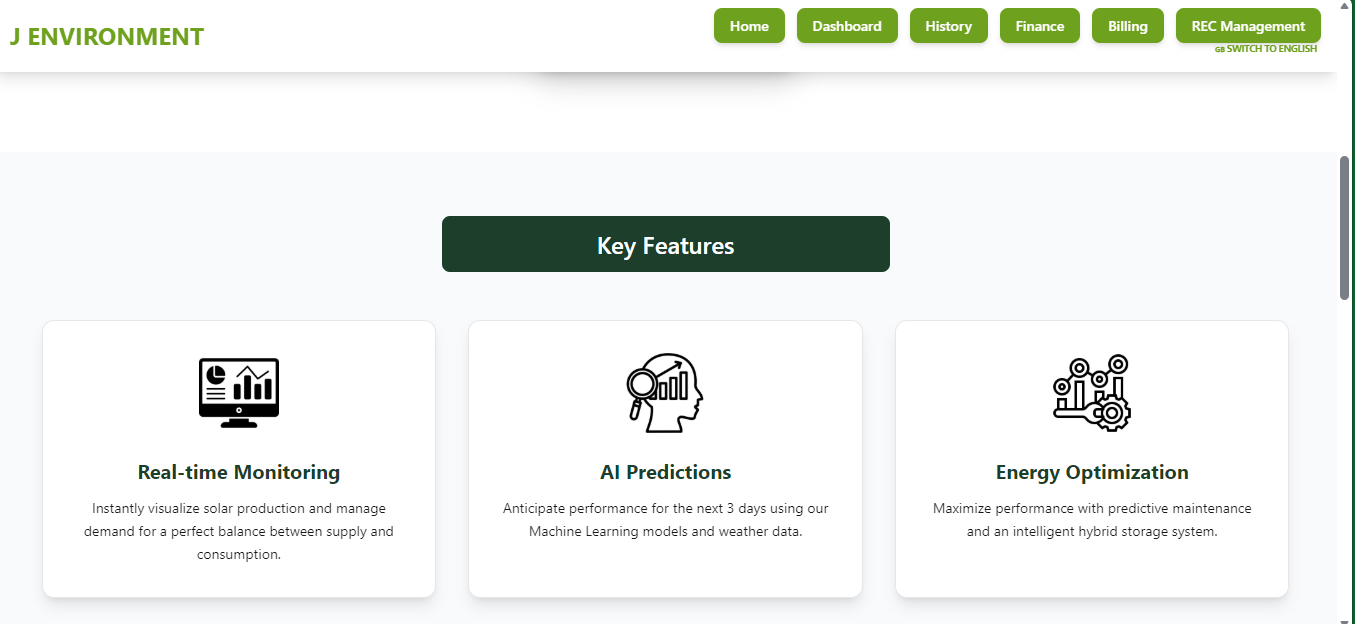This screenshot has height=624, width=1355.
Task: Open the Billing page
Action: pos(1128,26)
